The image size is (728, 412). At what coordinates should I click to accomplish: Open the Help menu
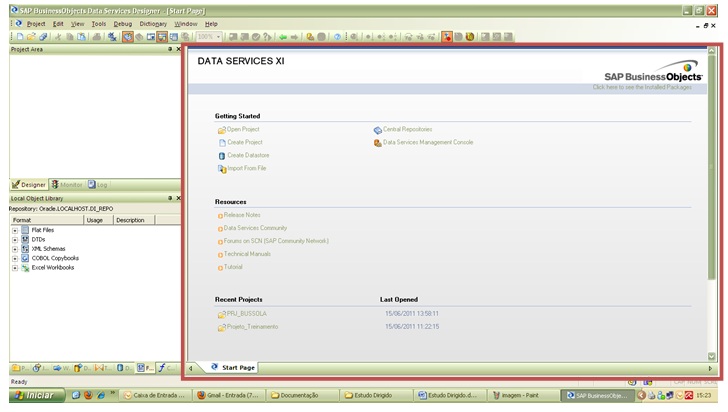click(x=211, y=24)
